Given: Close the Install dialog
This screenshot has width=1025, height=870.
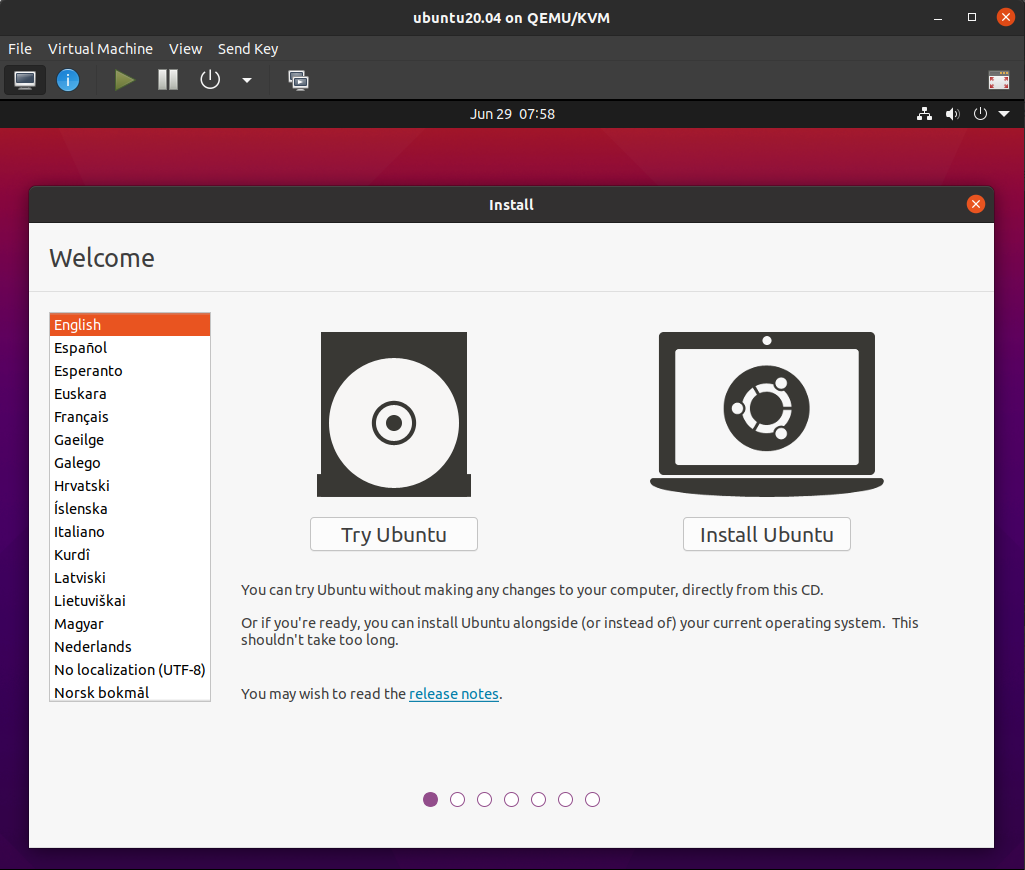Looking at the screenshot, I should coord(975,204).
